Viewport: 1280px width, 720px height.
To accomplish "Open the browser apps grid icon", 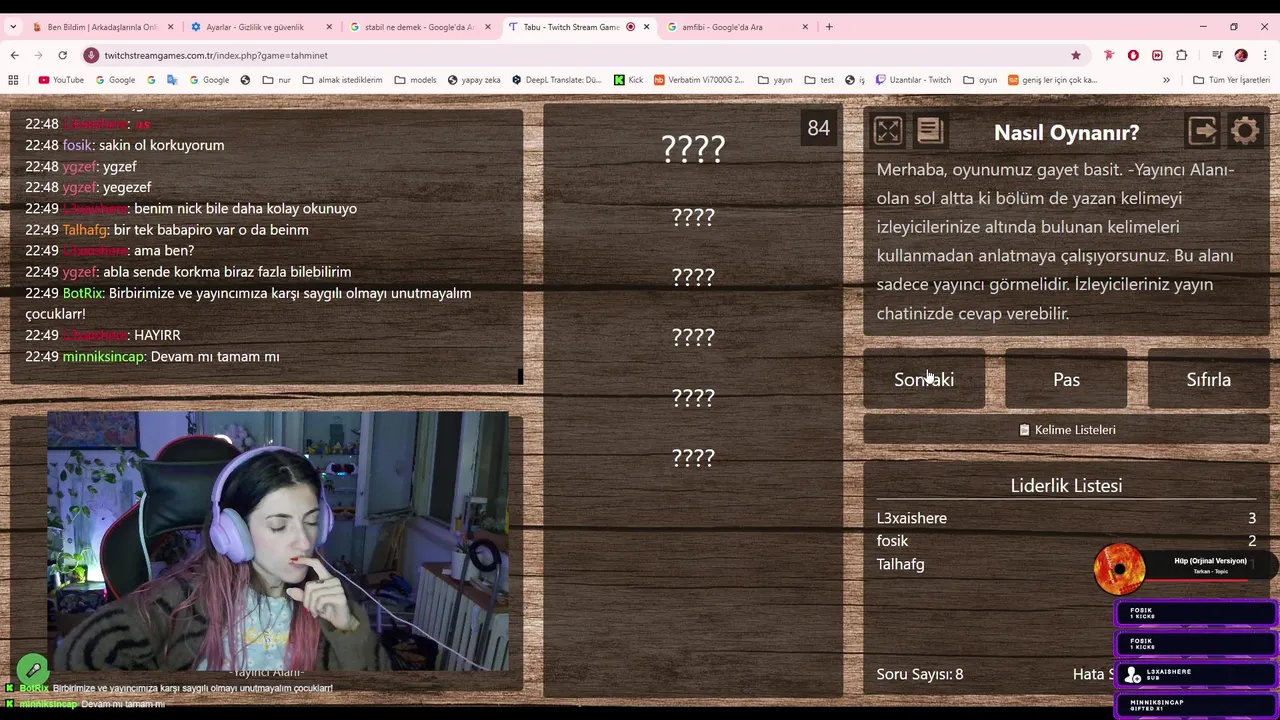I will 13,80.
